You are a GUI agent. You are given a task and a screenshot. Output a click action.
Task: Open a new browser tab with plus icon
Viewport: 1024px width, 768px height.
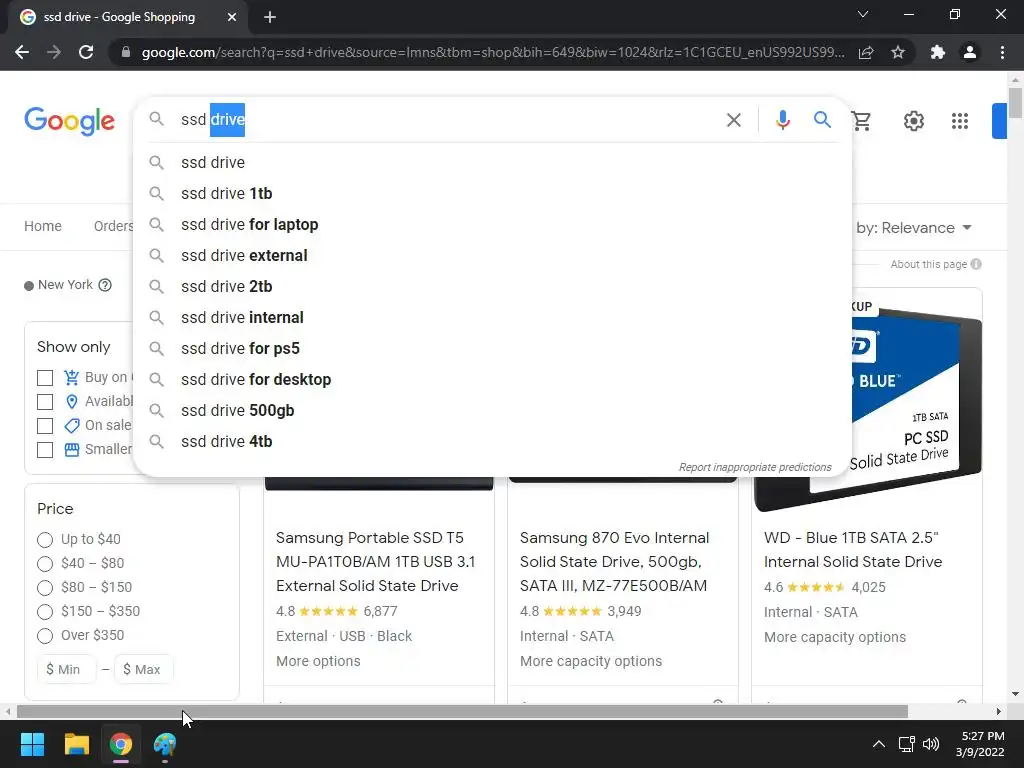coord(270,17)
